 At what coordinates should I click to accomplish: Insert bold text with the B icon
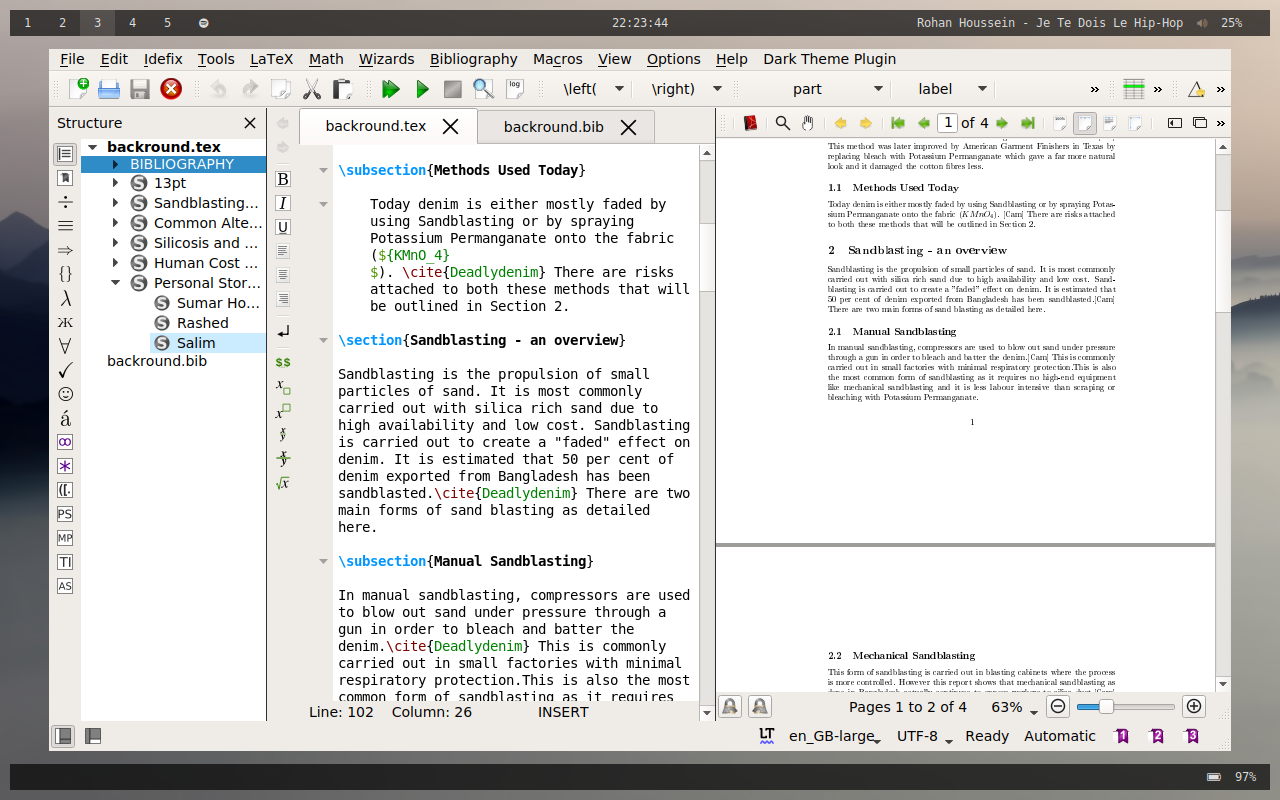(283, 179)
